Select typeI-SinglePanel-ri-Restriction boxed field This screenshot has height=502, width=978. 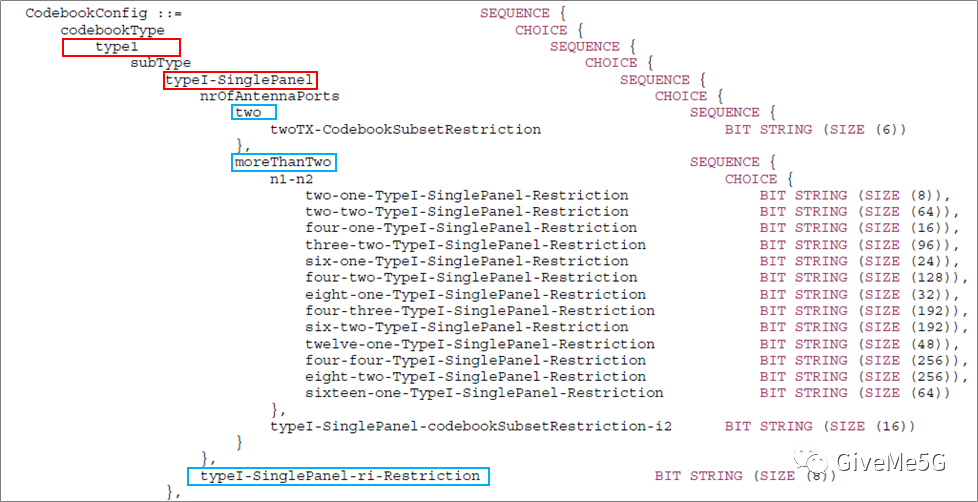[x=339, y=476]
